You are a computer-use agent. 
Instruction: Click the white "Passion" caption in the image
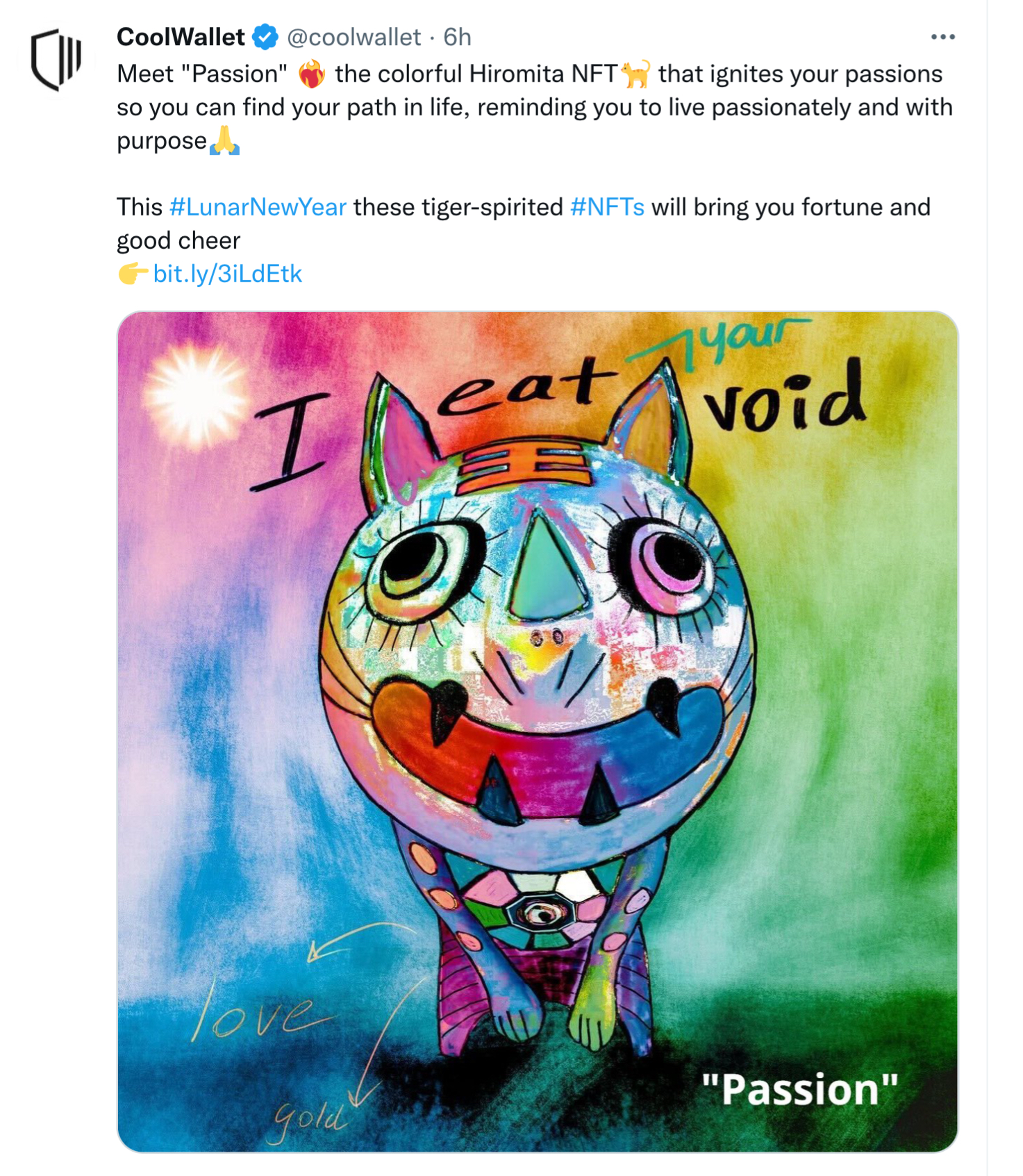pos(799,1088)
